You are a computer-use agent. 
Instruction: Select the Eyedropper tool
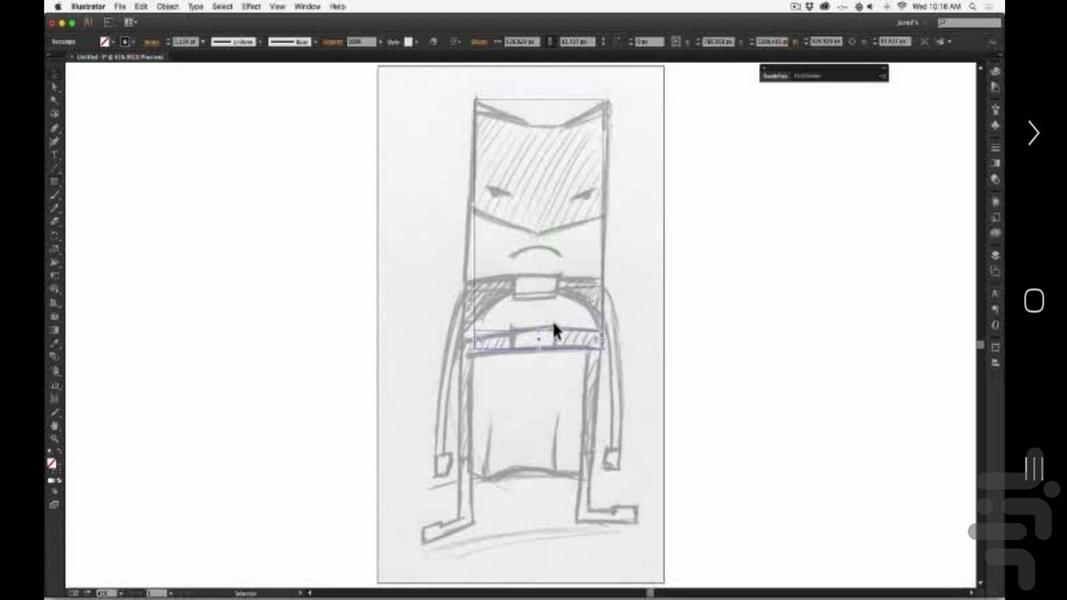54,344
